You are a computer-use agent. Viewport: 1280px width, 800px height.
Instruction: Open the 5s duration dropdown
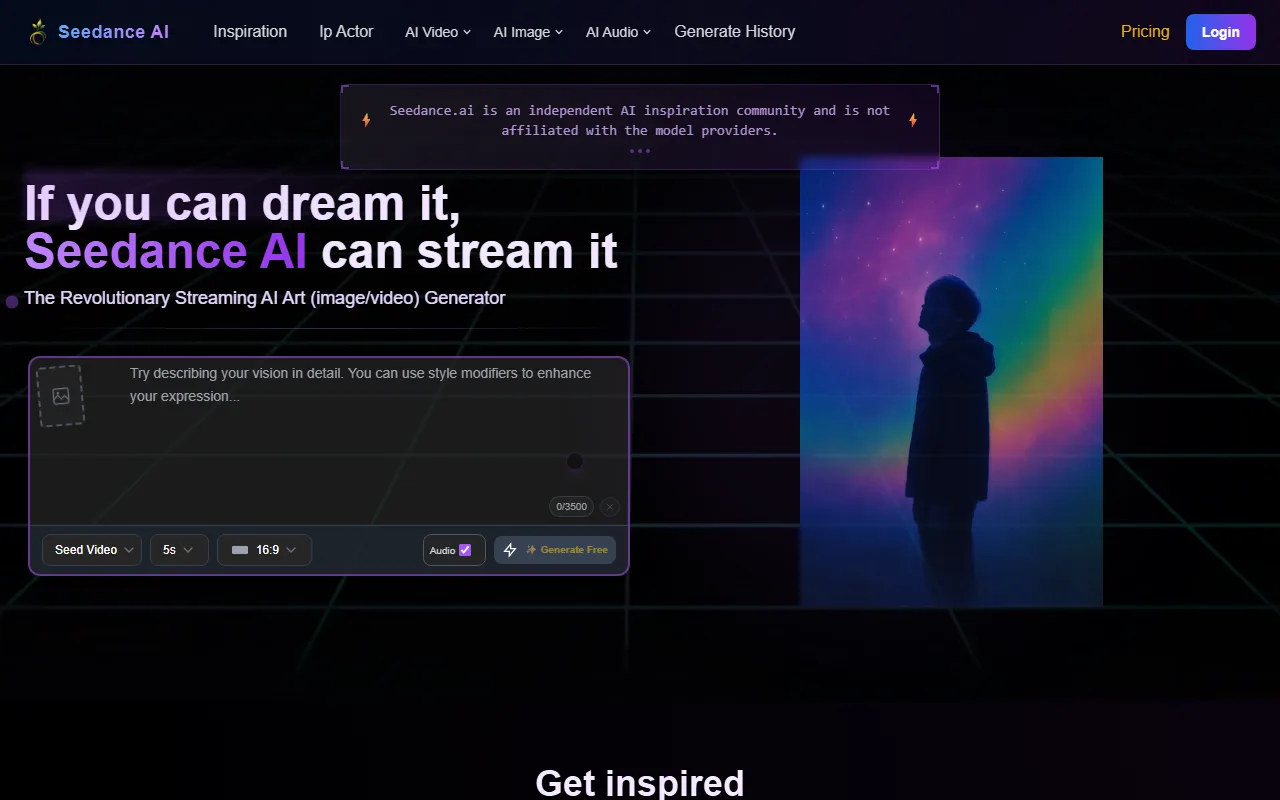[x=179, y=550]
